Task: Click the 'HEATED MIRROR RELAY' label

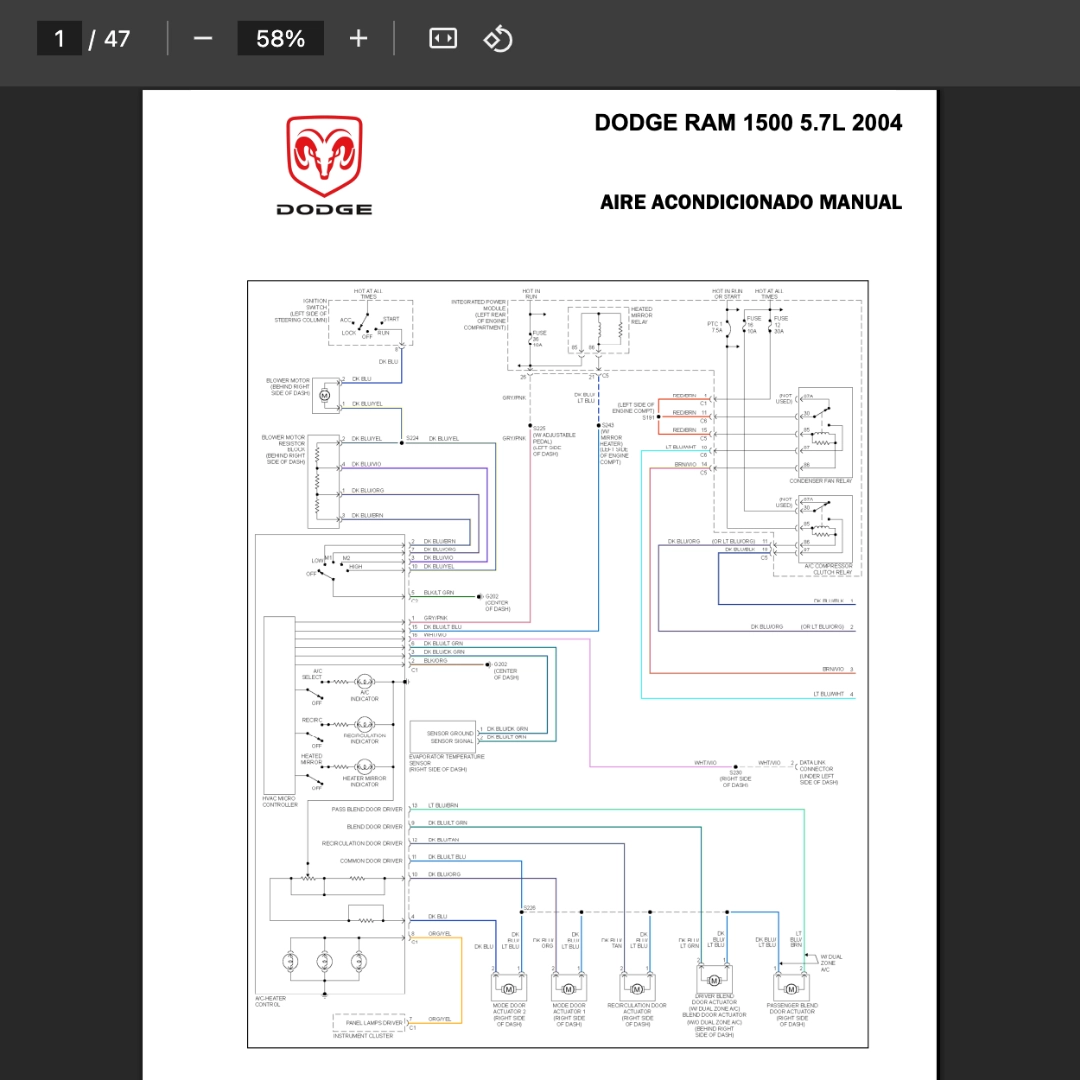Action: click(641, 315)
